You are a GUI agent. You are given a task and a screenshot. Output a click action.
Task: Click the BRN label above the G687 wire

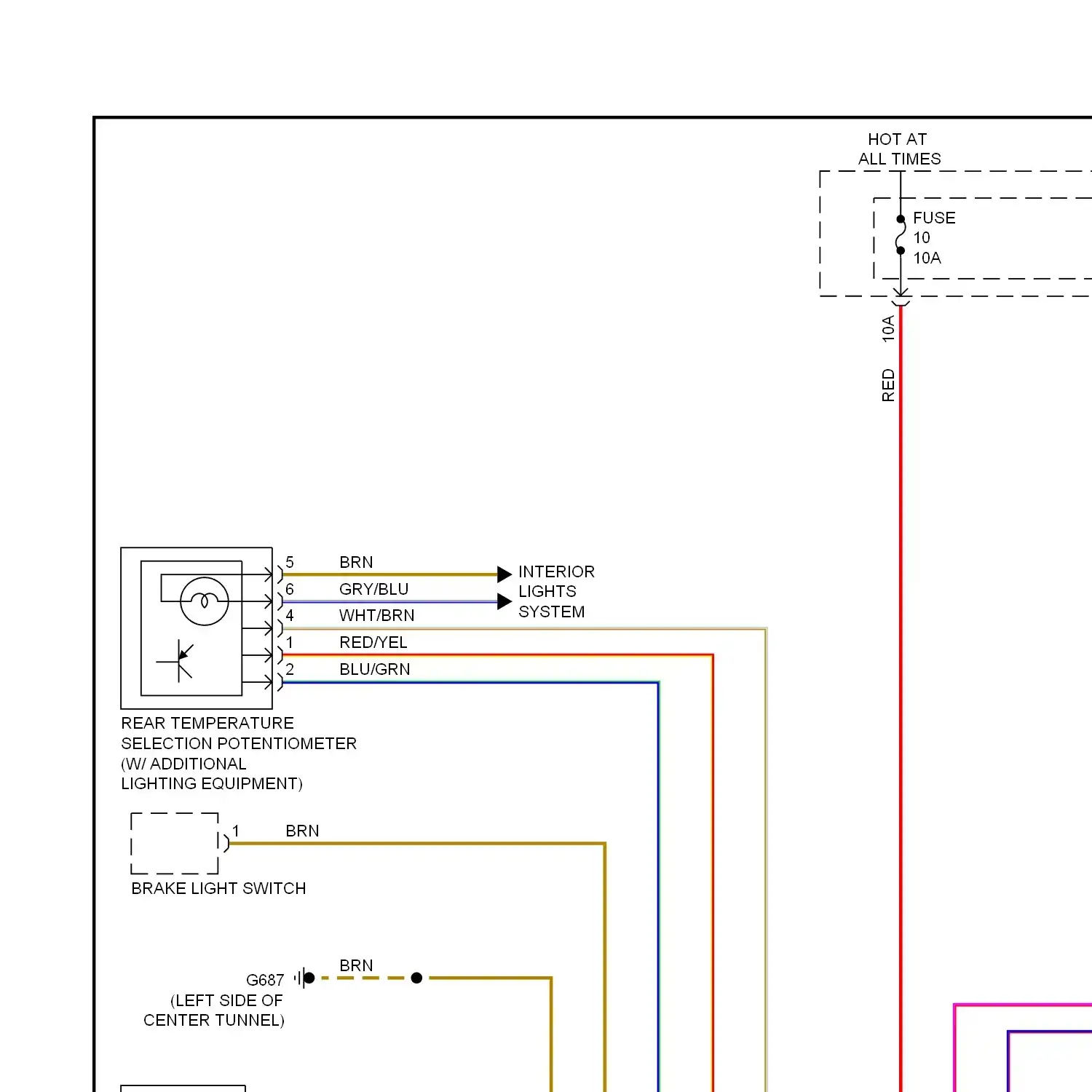click(x=356, y=965)
